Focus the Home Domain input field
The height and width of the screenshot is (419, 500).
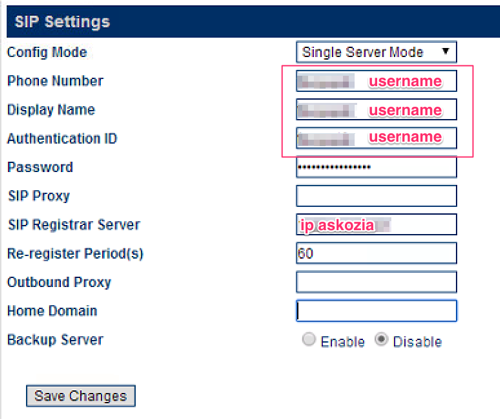[376, 311]
